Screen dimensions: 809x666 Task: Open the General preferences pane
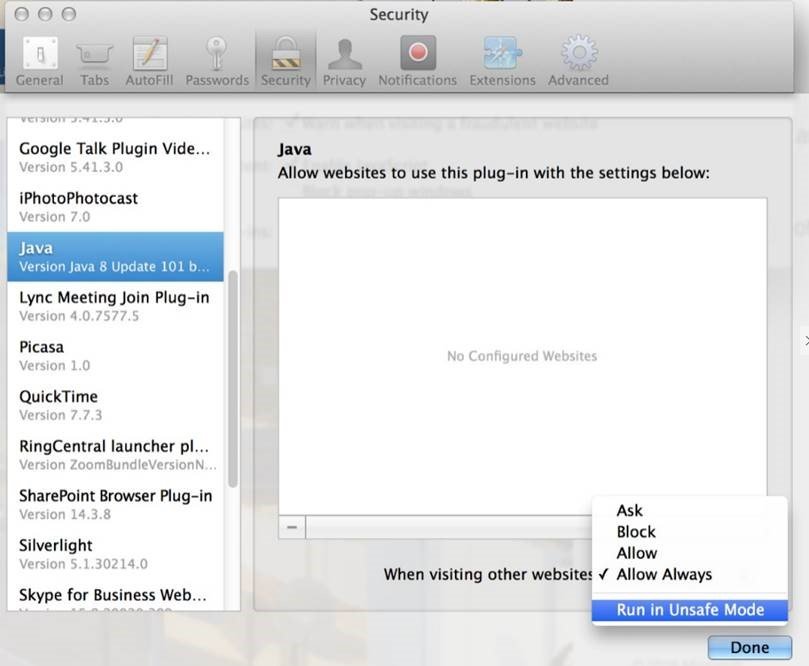40,61
